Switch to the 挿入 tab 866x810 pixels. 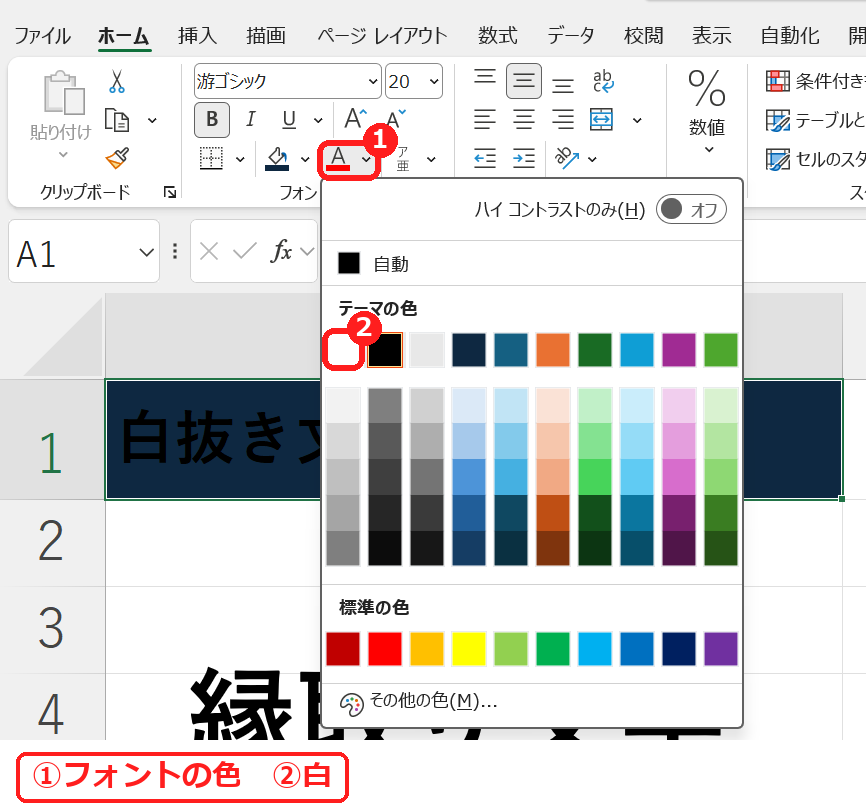197,36
